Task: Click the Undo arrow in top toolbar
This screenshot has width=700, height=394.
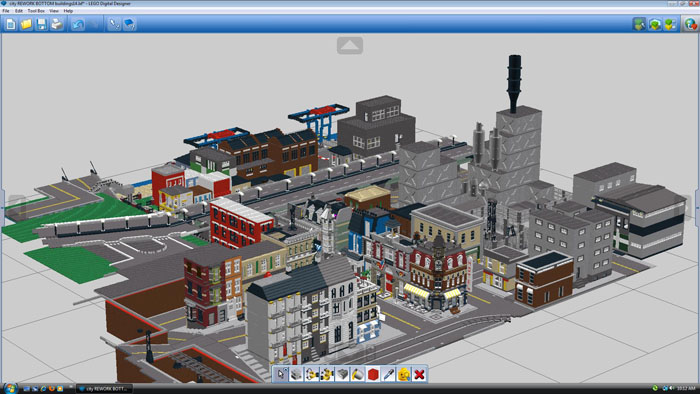Action: coord(78,24)
